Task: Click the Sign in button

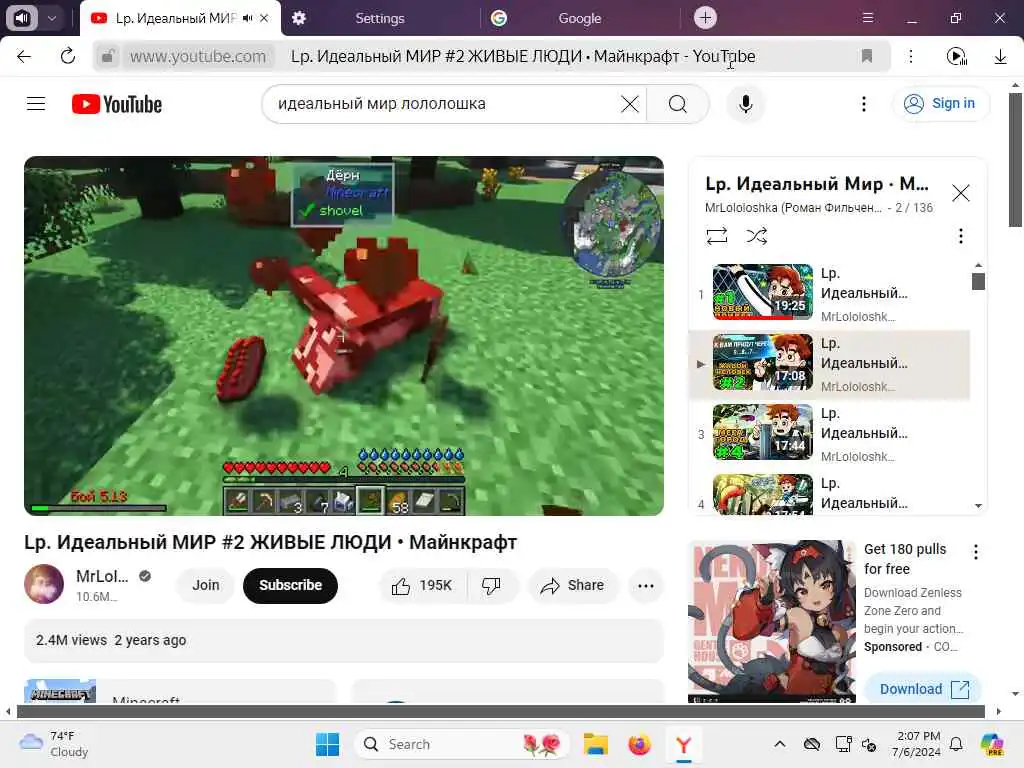Action: tap(940, 103)
